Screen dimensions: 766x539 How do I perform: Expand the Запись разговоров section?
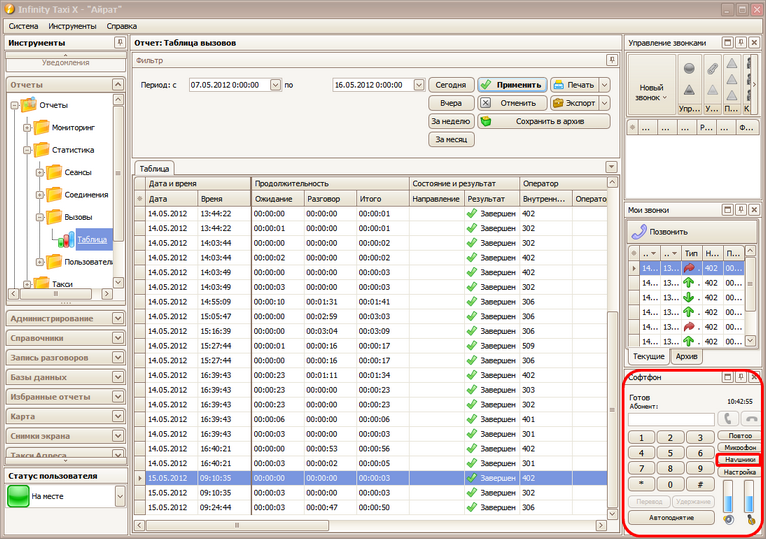point(118,357)
